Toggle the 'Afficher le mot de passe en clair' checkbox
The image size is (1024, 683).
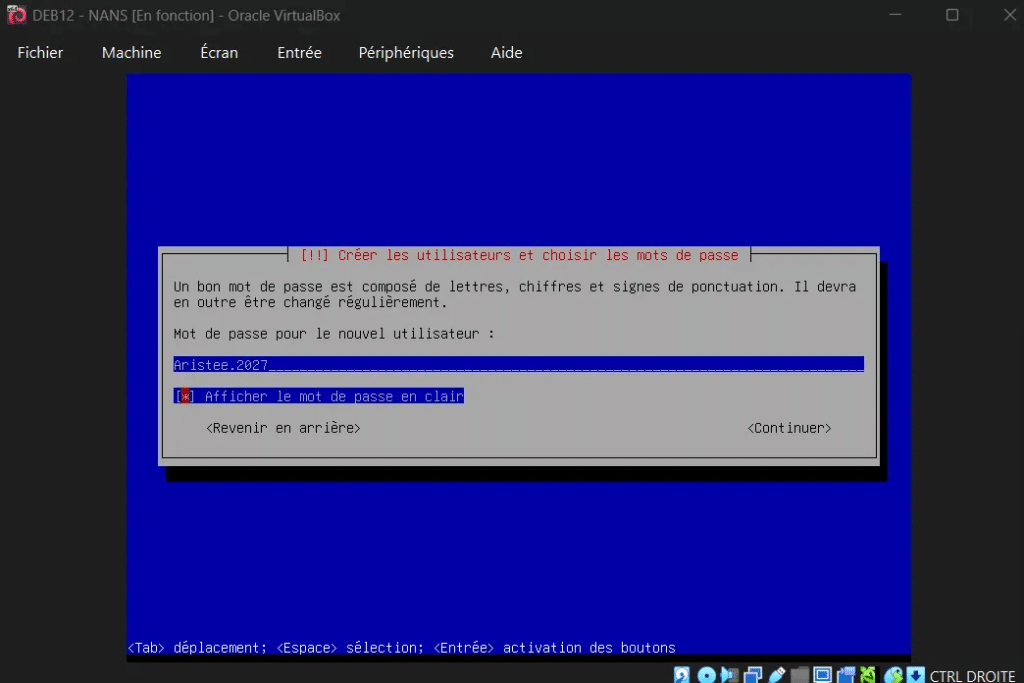[184, 397]
